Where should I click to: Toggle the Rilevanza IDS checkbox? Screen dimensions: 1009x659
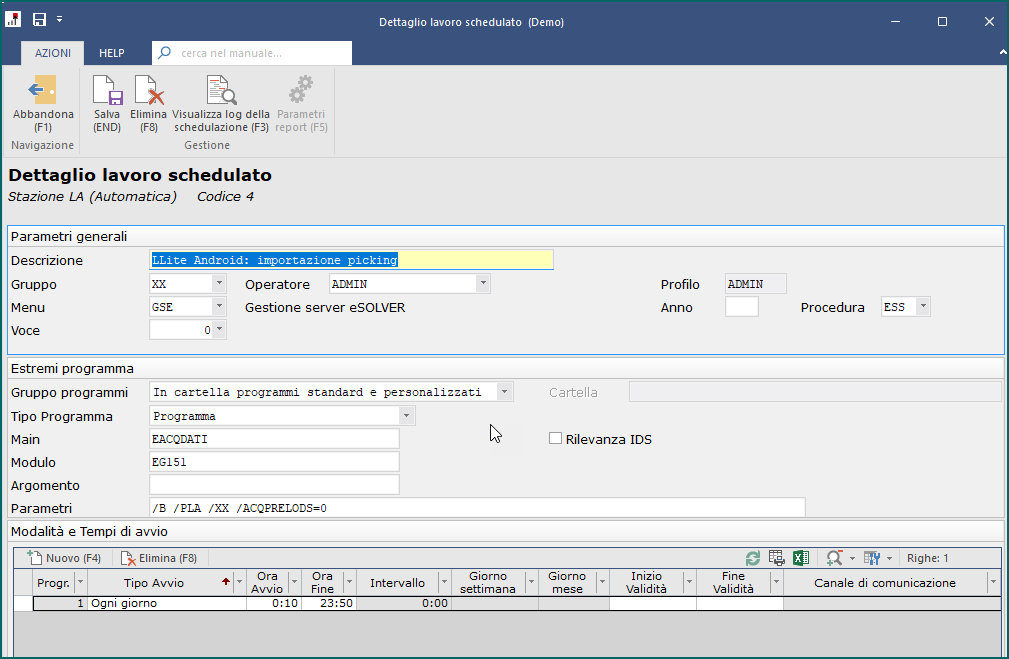point(555,438)
